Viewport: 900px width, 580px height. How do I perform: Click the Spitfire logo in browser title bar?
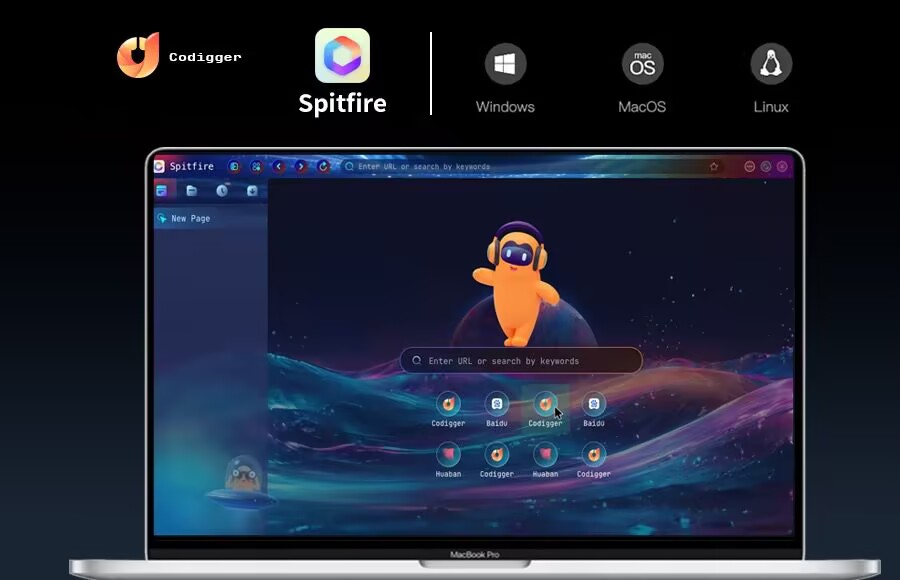160,167
